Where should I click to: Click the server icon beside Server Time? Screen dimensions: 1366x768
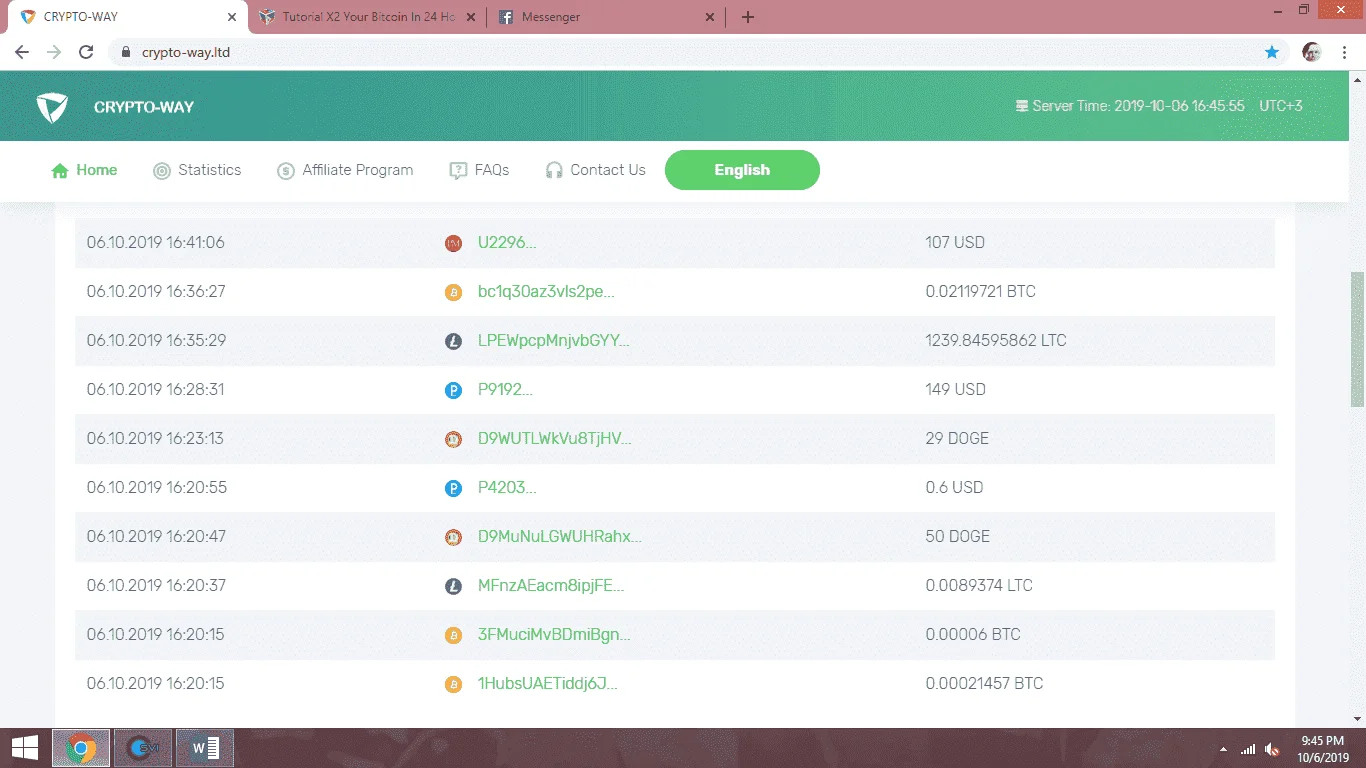tap(1022, 106)
